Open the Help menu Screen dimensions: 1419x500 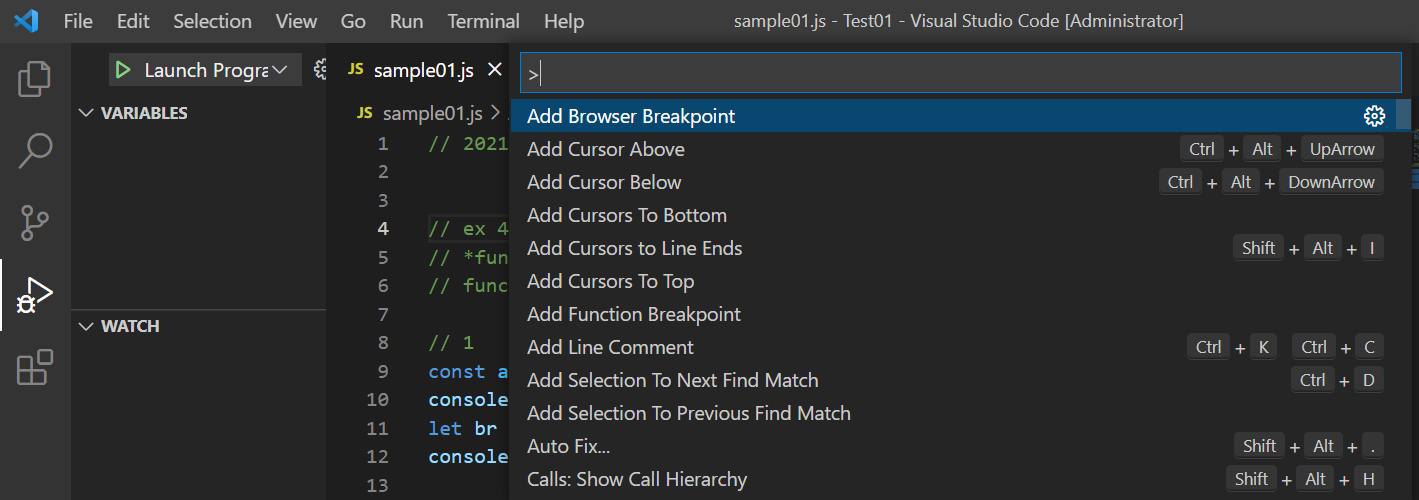564,21
